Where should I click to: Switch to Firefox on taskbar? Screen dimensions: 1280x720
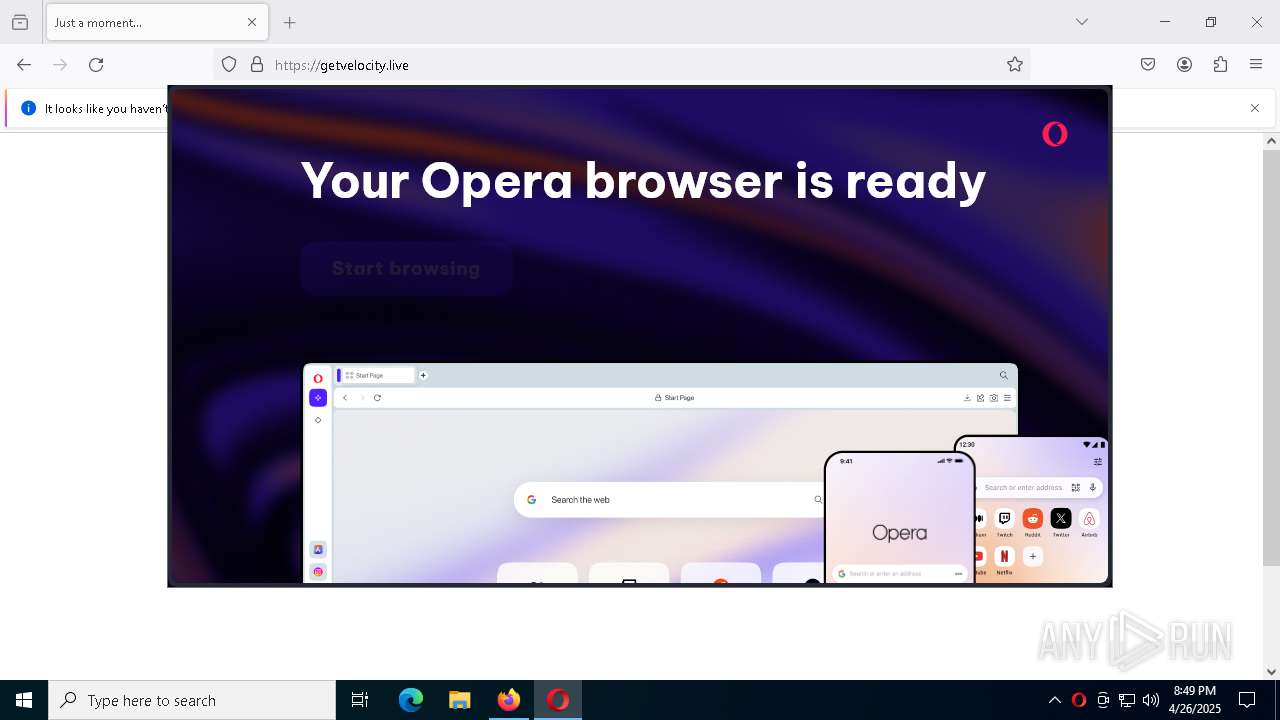coord(508,700)
